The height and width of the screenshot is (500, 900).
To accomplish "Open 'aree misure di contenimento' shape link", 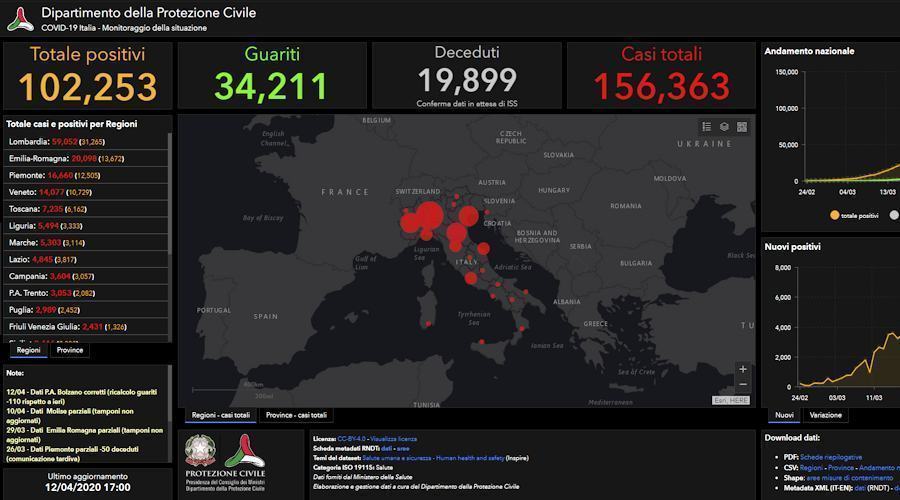I will (x=849, y=478).
